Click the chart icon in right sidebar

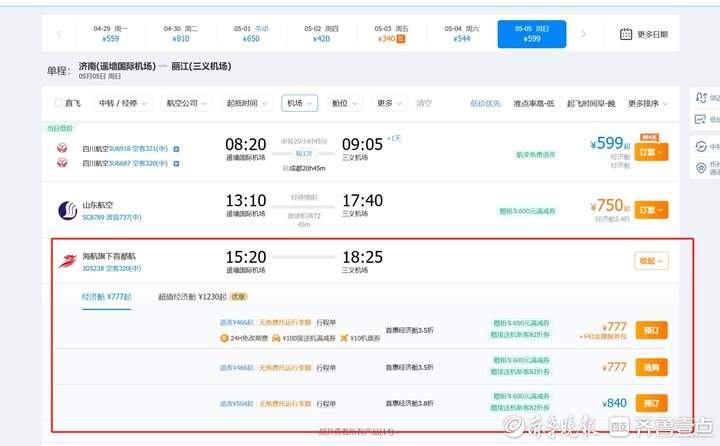click(x=700, y=119)
